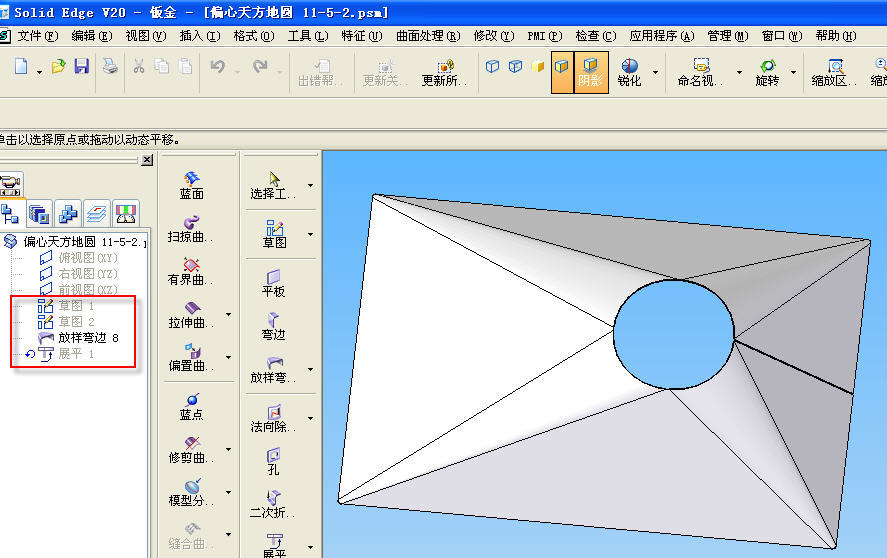Image resolution: width=887 pixels, height=558 pixels.
Task: Click the 弯边 flange tool
Action: [x=274, y=327]
